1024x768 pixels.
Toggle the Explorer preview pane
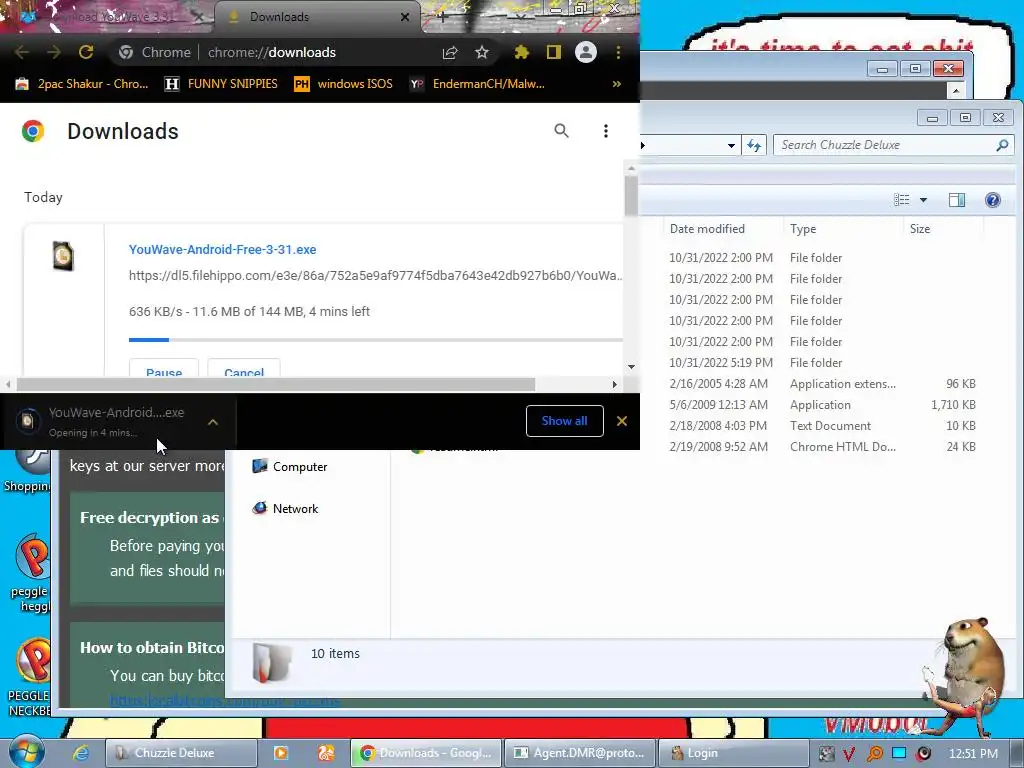pos(957,200)
